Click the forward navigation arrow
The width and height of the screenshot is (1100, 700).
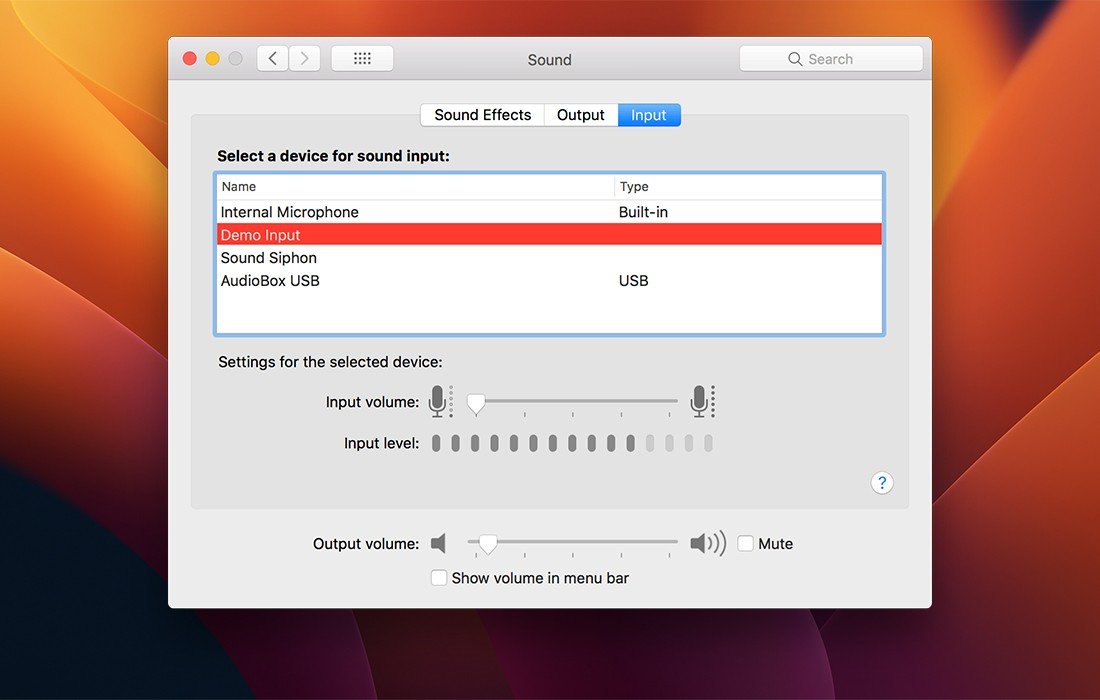point(305,59)
